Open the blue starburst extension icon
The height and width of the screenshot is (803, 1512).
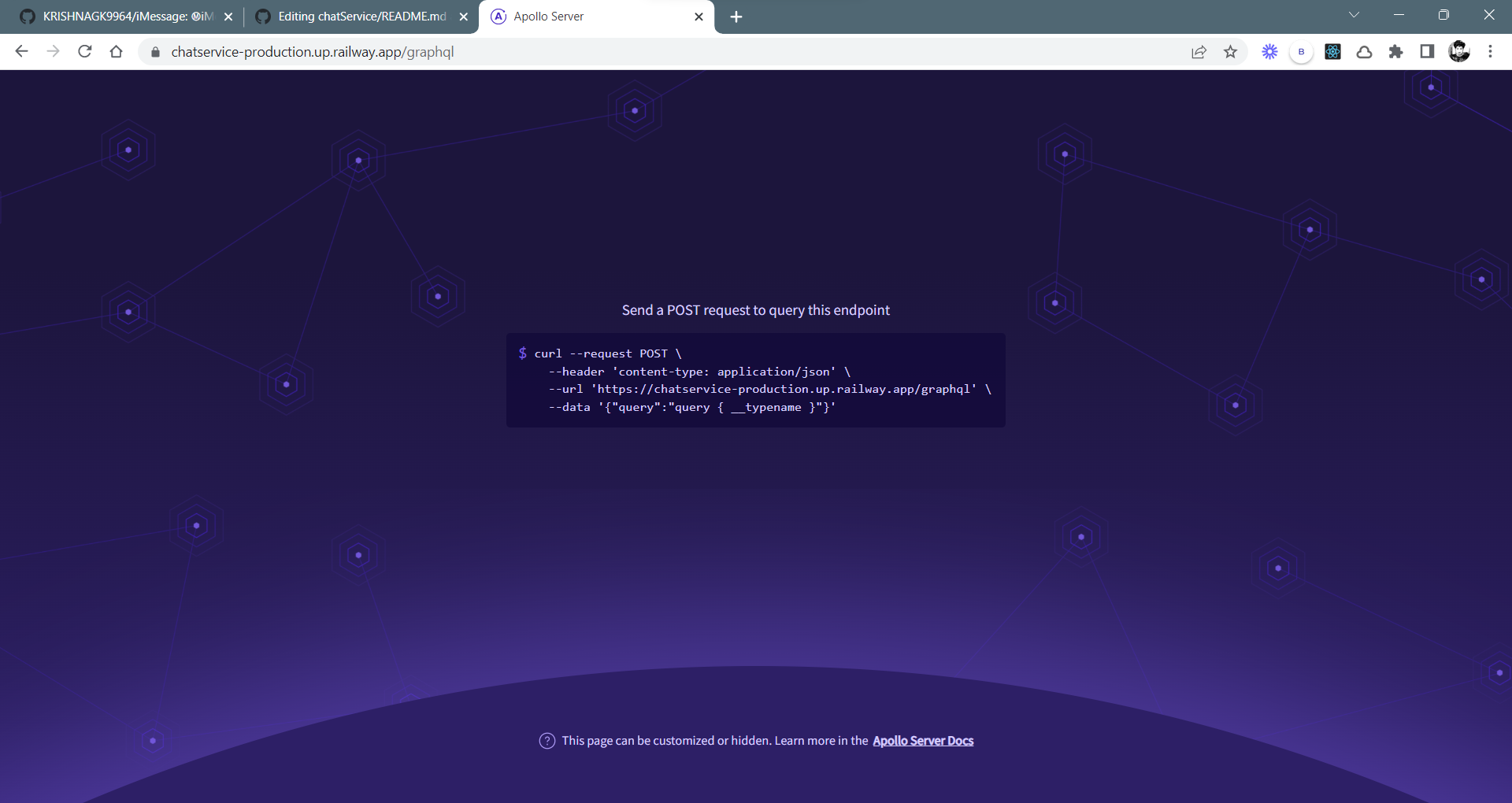point(1269,52)
